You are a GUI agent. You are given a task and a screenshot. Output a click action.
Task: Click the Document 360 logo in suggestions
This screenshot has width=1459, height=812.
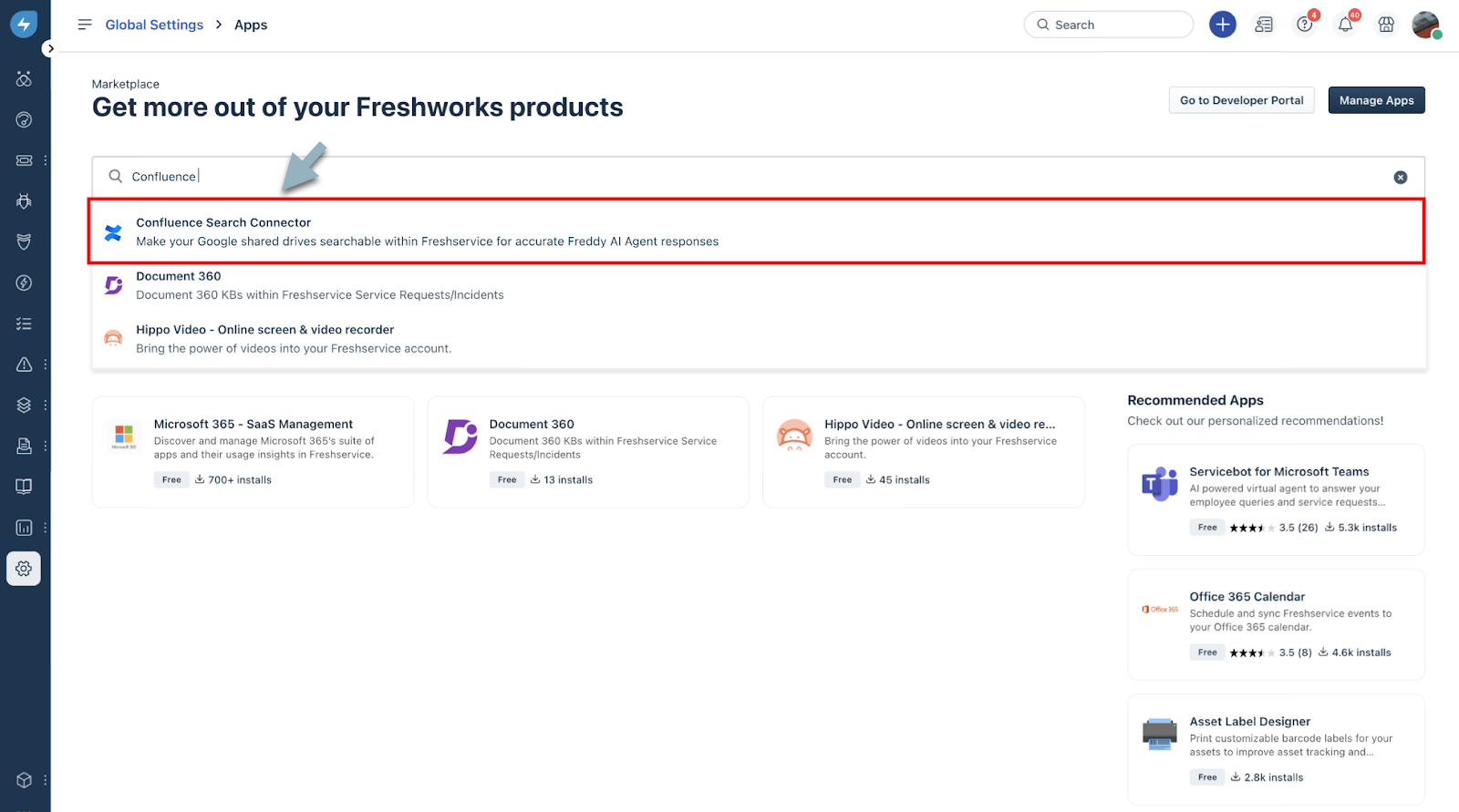113,285
